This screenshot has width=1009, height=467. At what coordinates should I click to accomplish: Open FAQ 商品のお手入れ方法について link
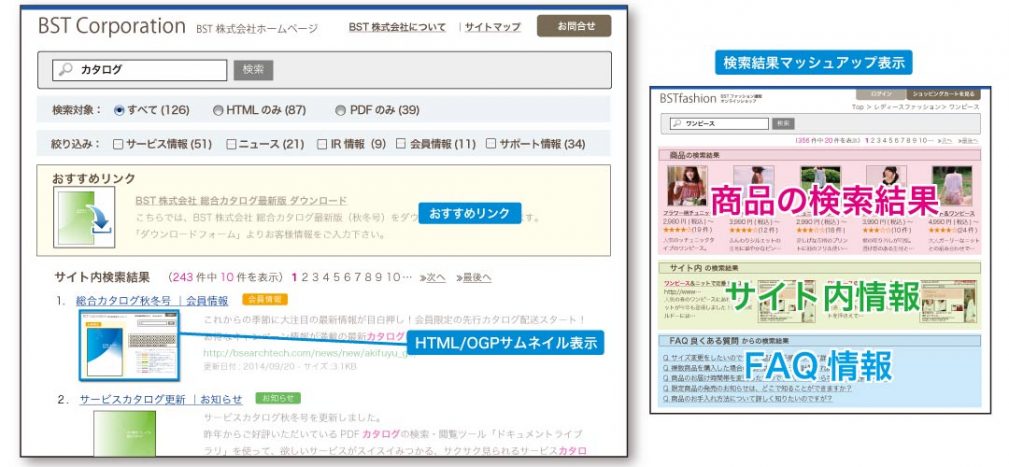(x=747, y=399)
